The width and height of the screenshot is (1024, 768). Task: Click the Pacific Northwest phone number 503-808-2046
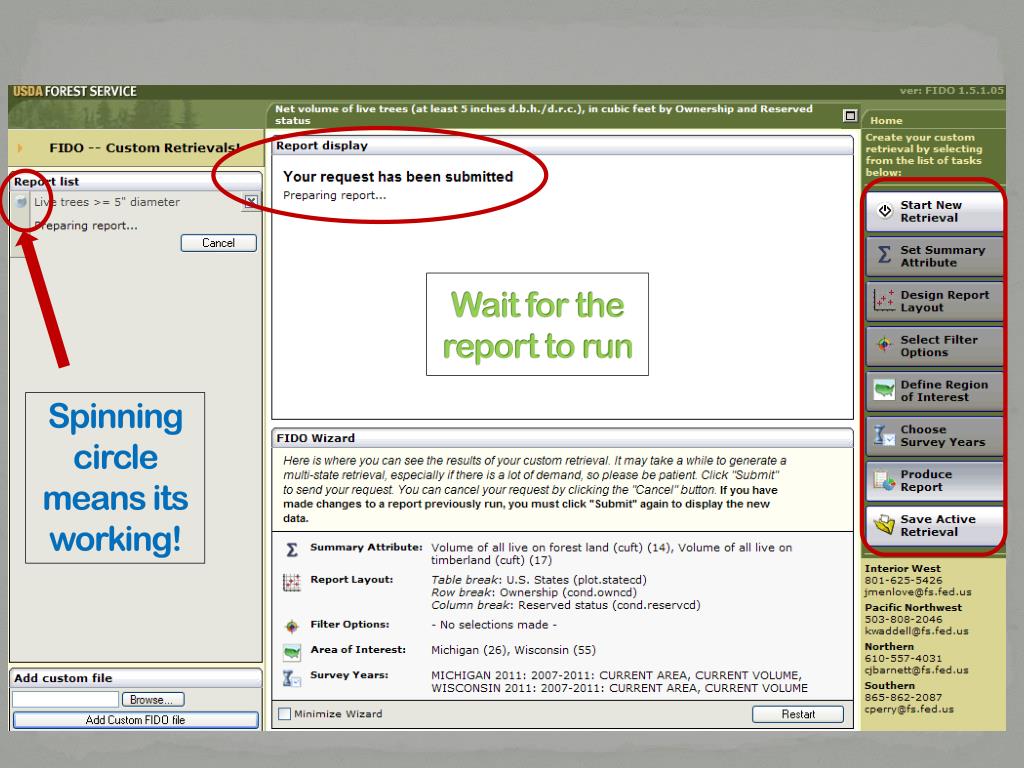[904, 620]
